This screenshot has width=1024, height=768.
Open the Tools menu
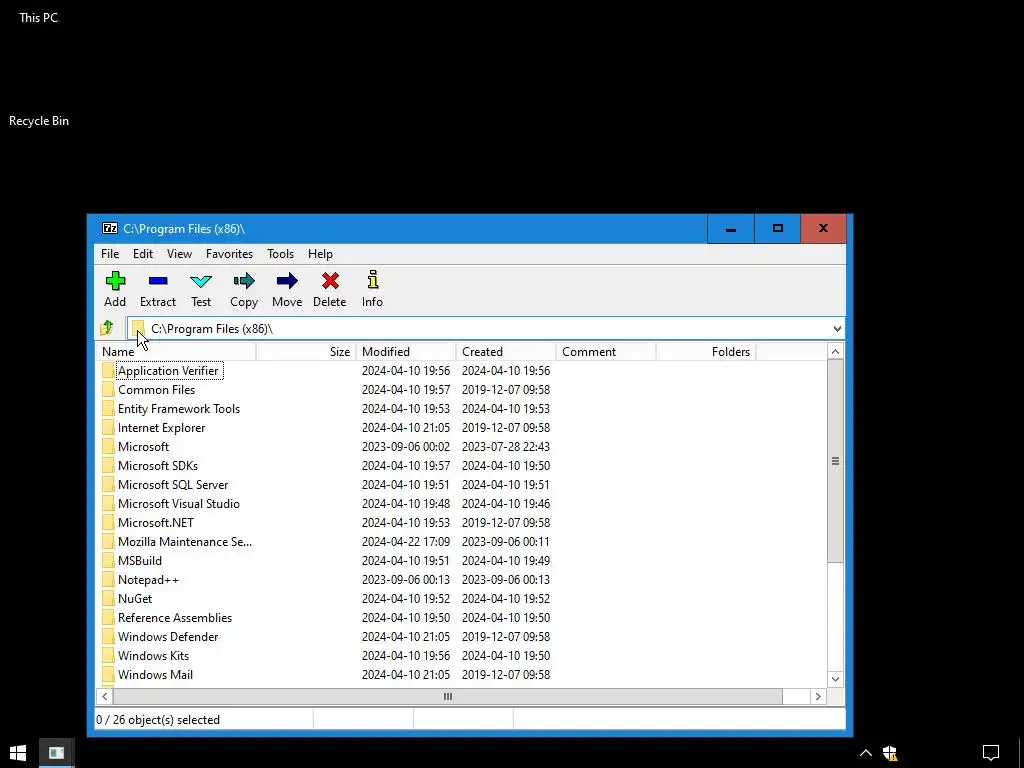click(280, 254)
